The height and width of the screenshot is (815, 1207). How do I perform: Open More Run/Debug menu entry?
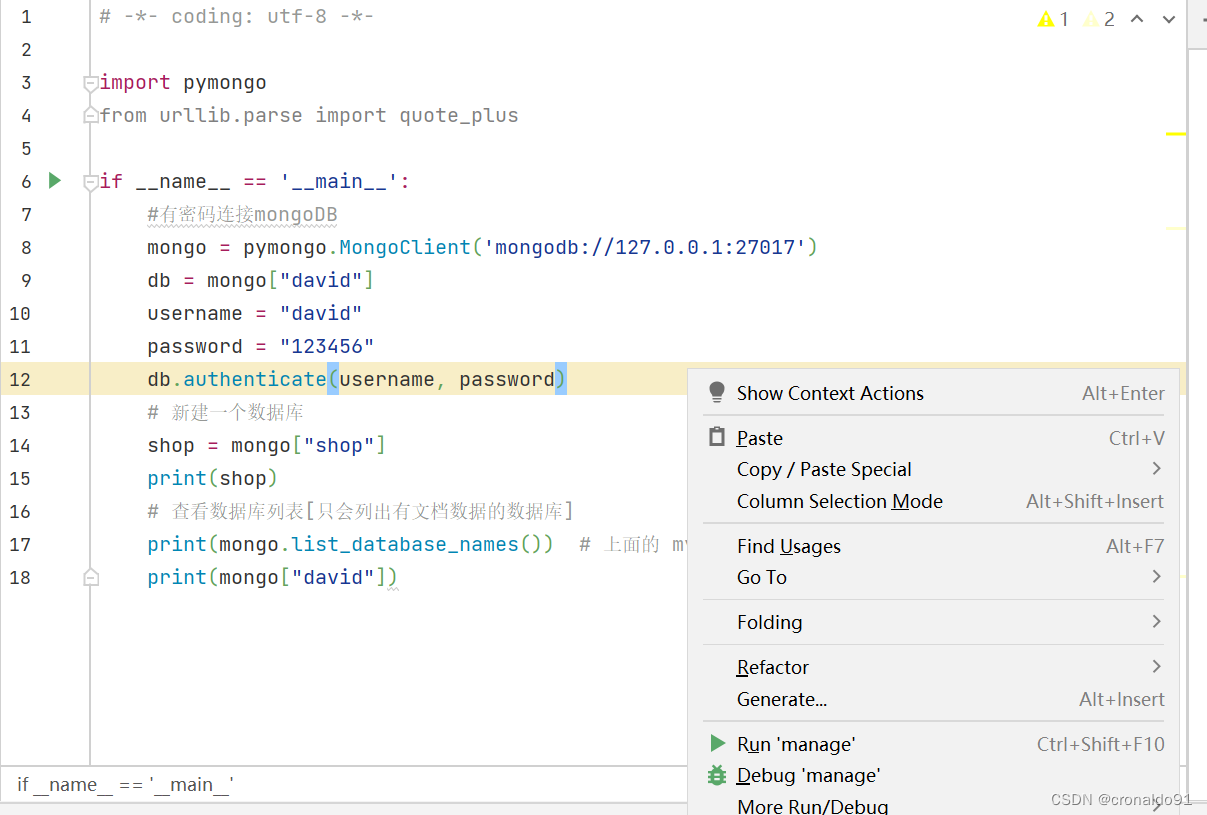pos(935,805)
